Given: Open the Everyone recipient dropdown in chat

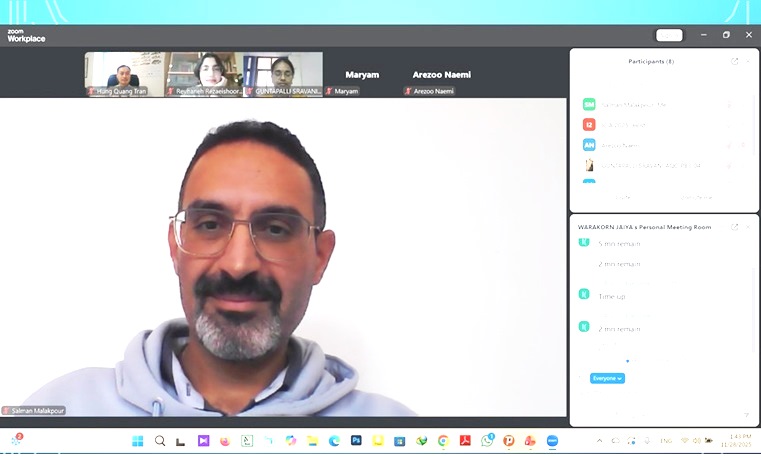Looking at the screenshot, I should tap(607, 378).
